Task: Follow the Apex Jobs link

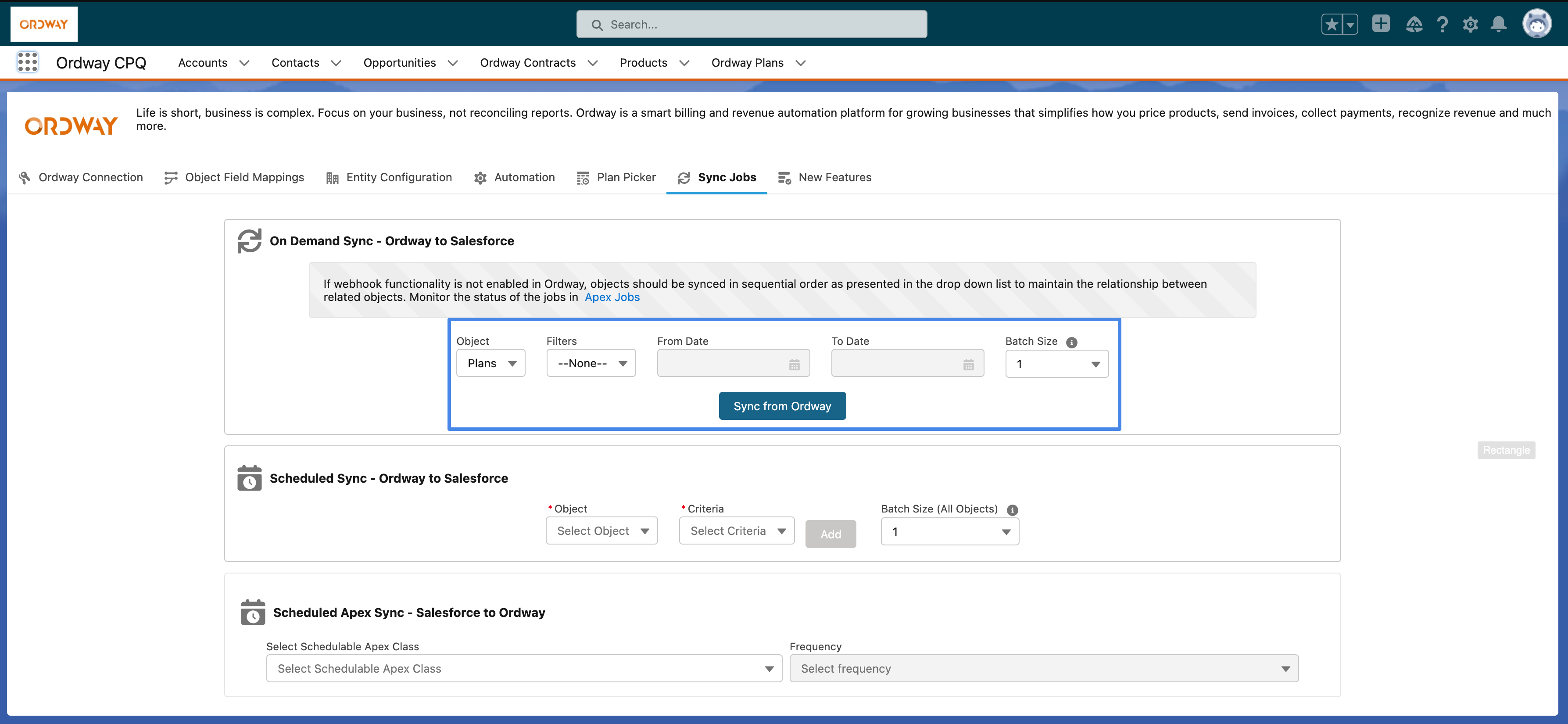Action: 612,297
